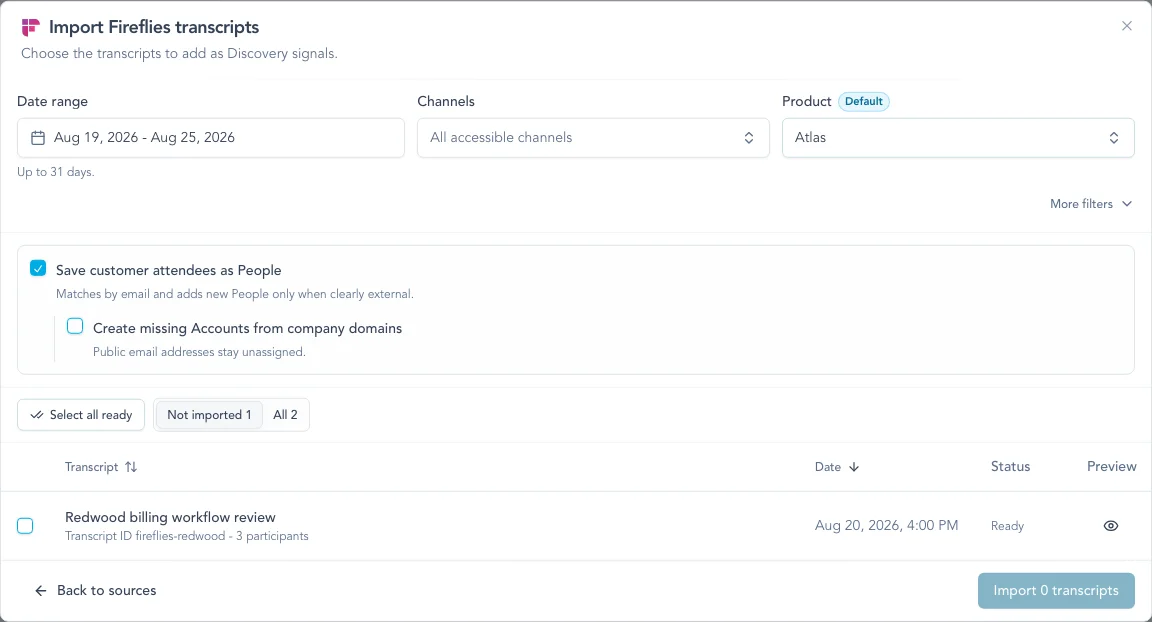1152x622 pixels.
Task: Click the Preview column header
Action: [1112, 466]
